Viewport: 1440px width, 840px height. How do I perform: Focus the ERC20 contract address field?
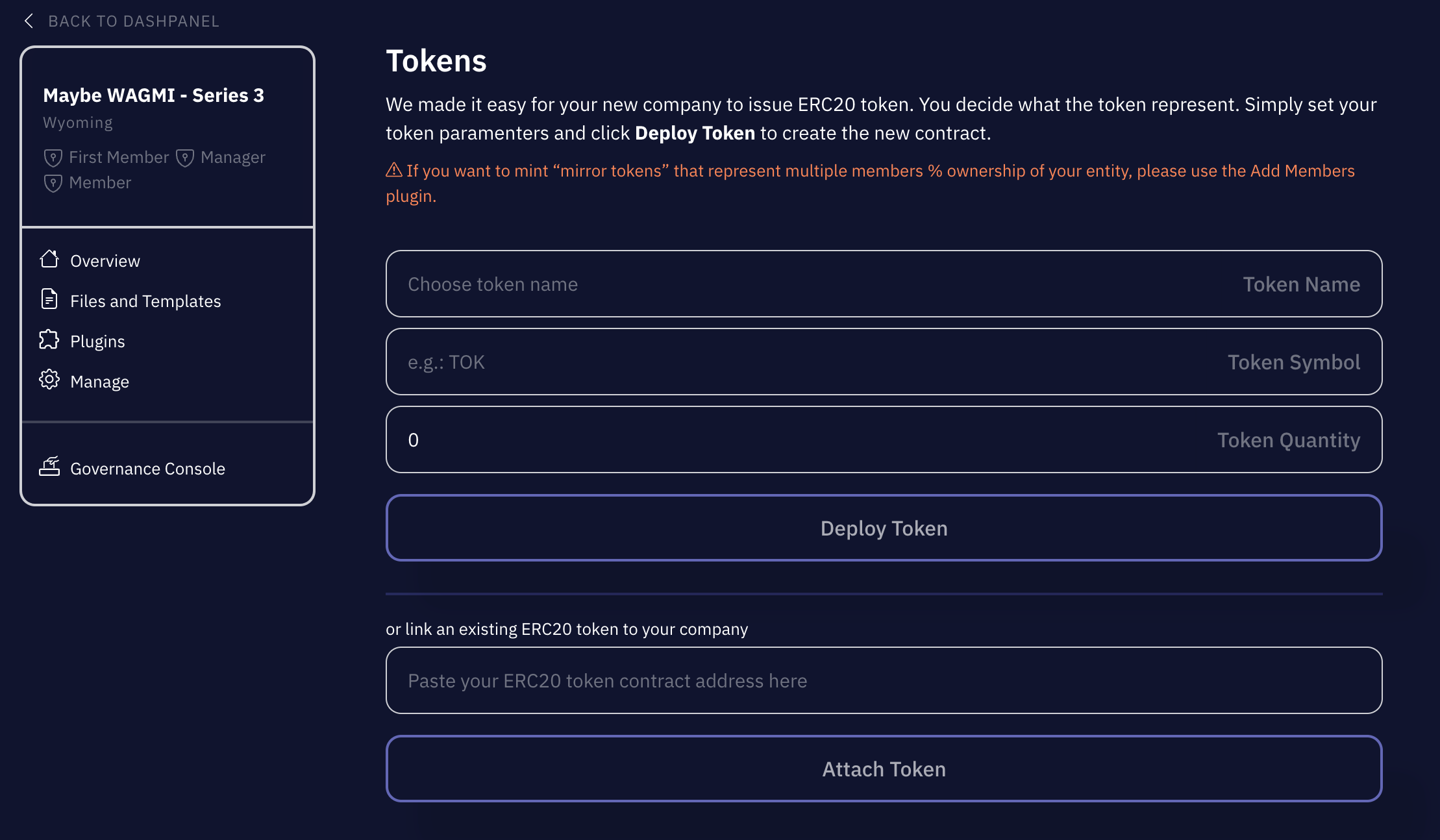click(x=884, y=680)
